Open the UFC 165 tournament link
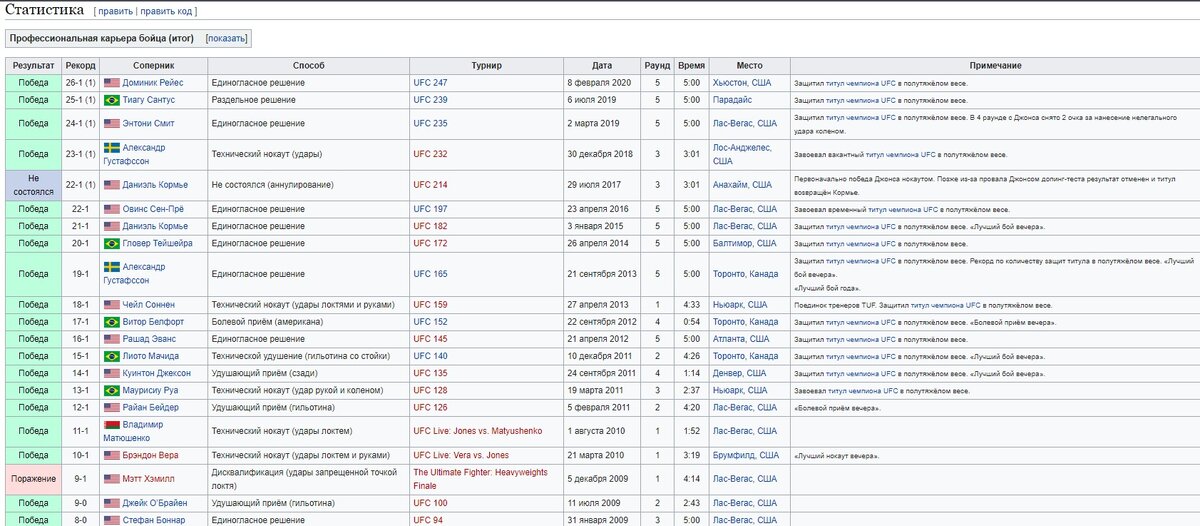Screen dimensions: 1200x526 click(431, 274)
